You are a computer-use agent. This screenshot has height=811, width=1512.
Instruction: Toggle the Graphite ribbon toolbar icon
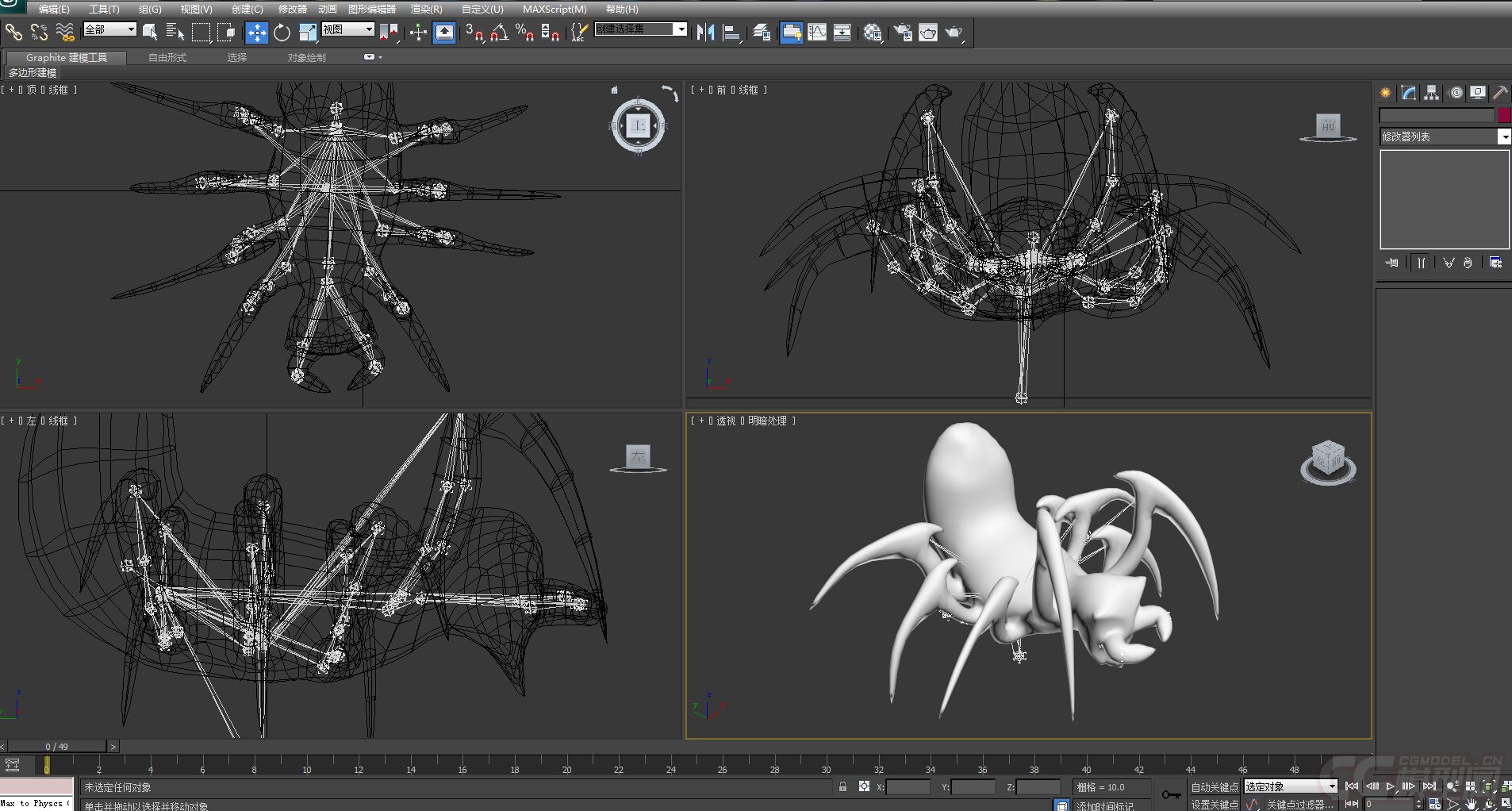792,32
